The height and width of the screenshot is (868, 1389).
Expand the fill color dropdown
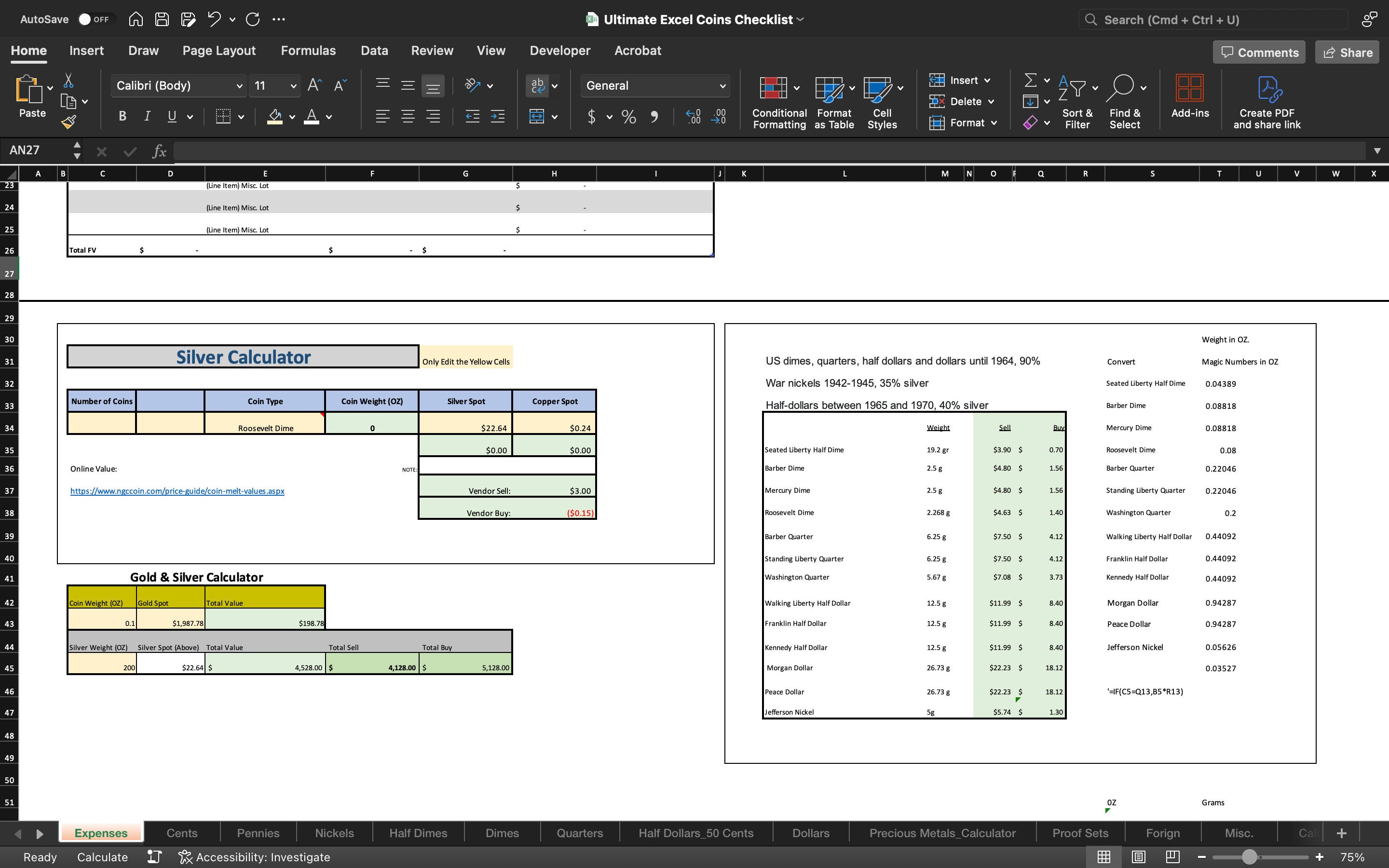(x=292, y=117)
